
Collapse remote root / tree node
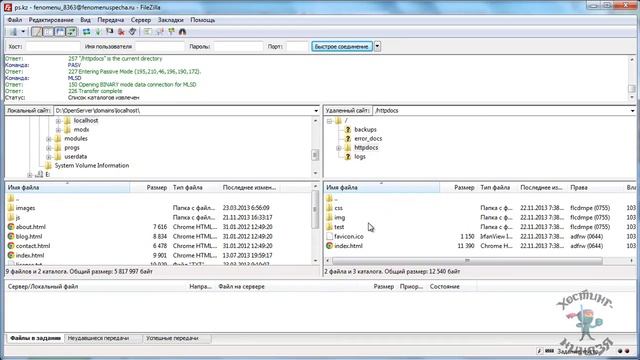pos(329,121)
